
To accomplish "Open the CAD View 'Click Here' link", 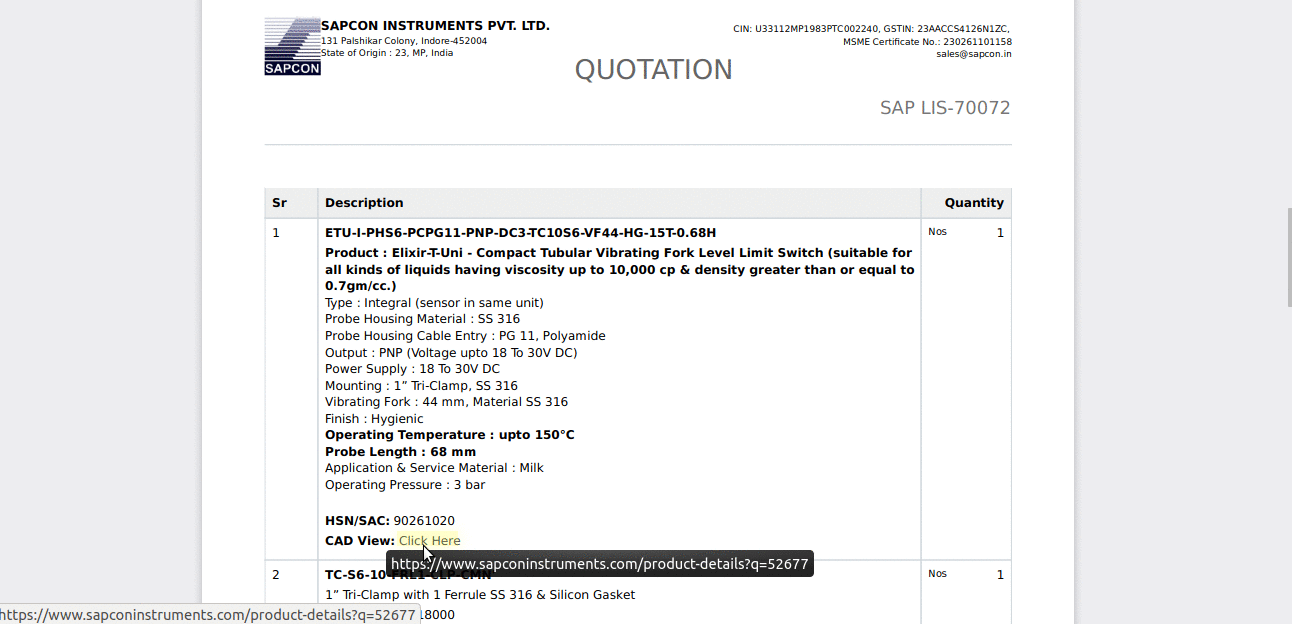I will click(x=429, y=541).
